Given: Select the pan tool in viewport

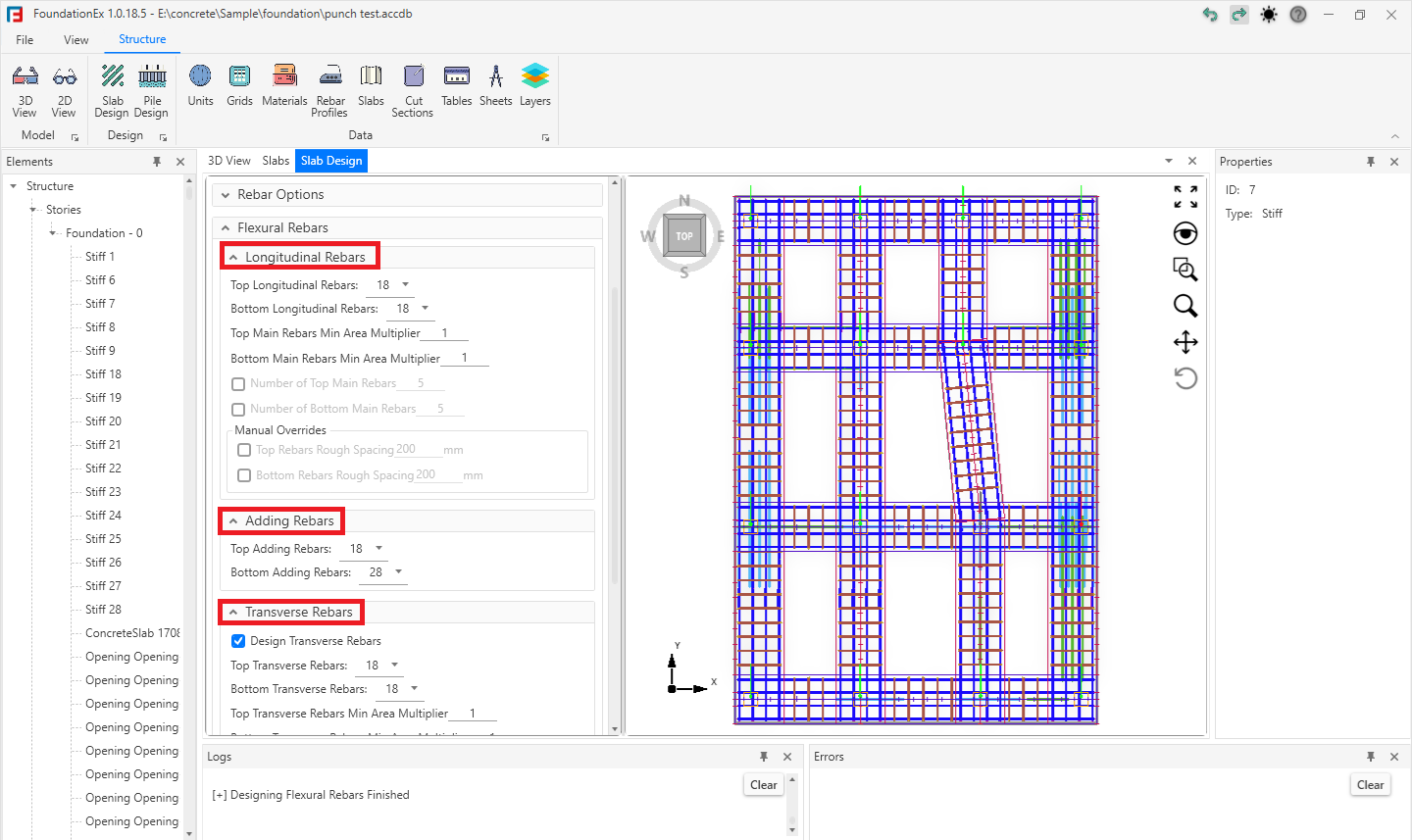Looking at the screenshot, I should [1185, 342].
